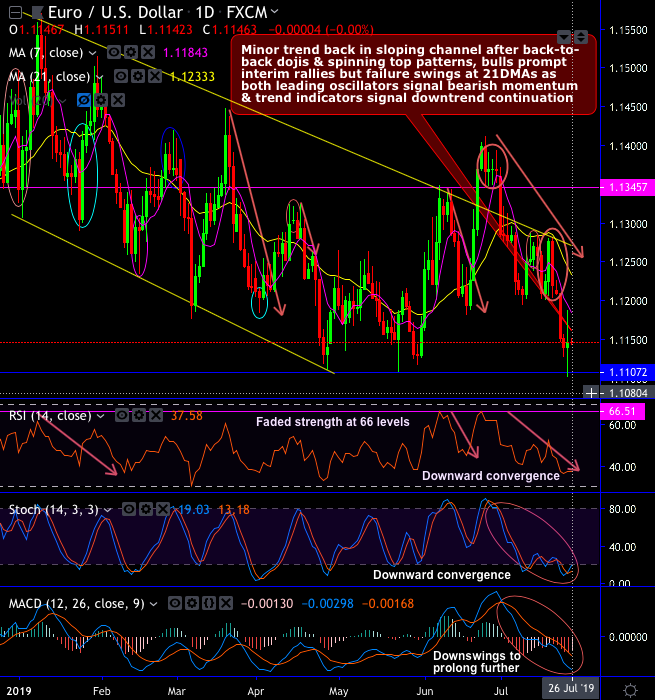
Task: Click 'Faded strength at 66 levels' annotation
Action: (333, 422)
